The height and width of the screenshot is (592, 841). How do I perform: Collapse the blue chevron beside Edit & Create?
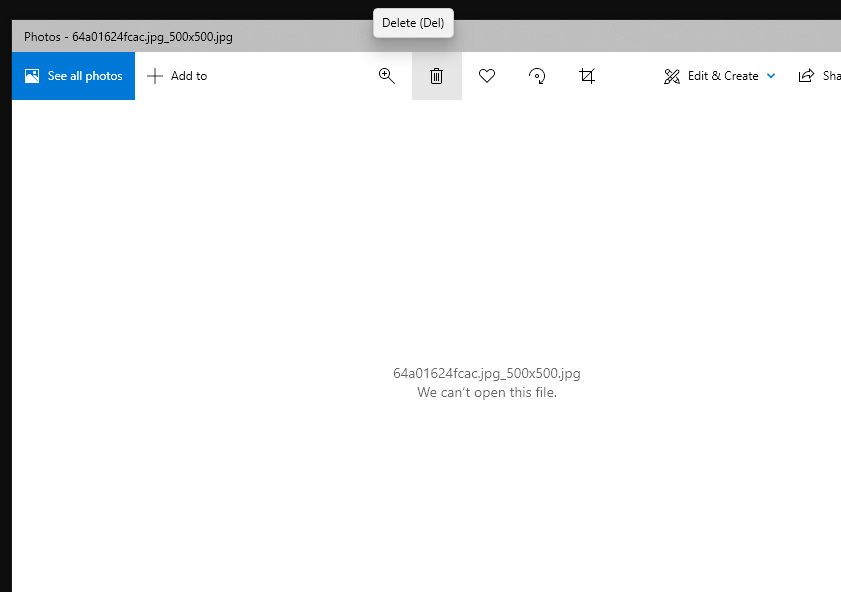(x=770, y=75)
